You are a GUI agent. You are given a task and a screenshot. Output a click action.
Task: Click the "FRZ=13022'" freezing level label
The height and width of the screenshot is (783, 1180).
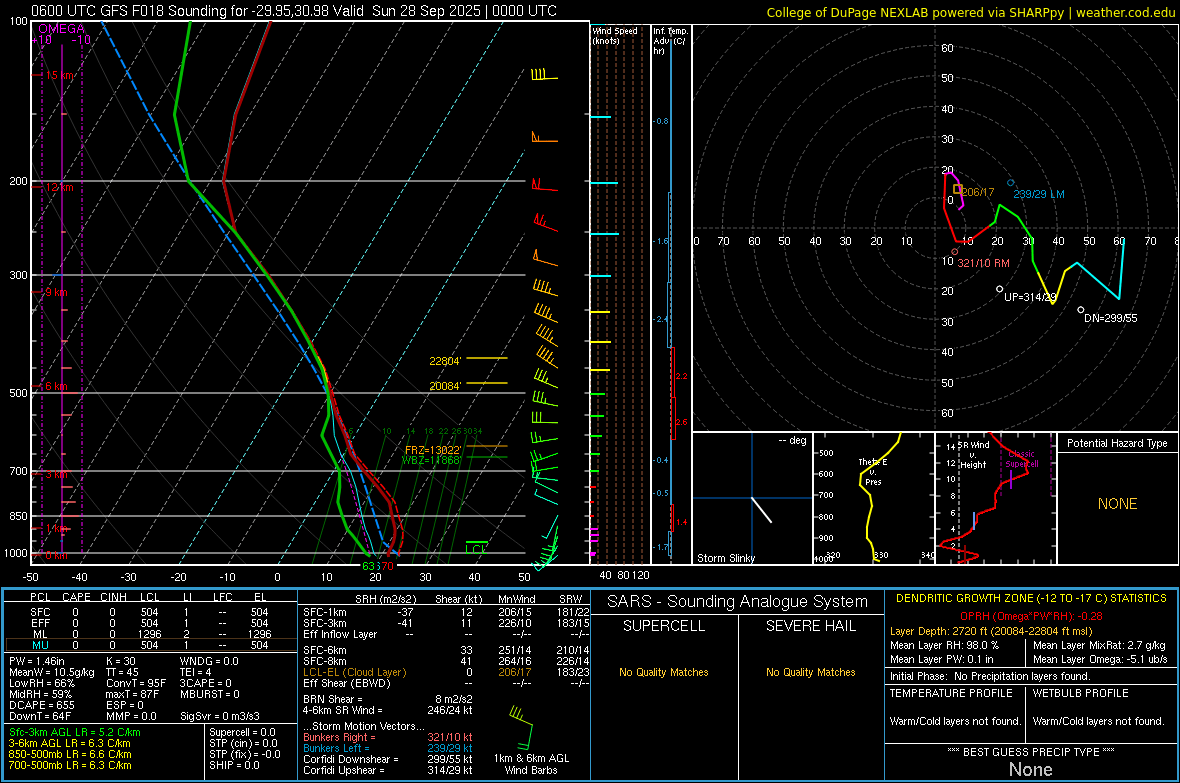[x=433, y=450]
